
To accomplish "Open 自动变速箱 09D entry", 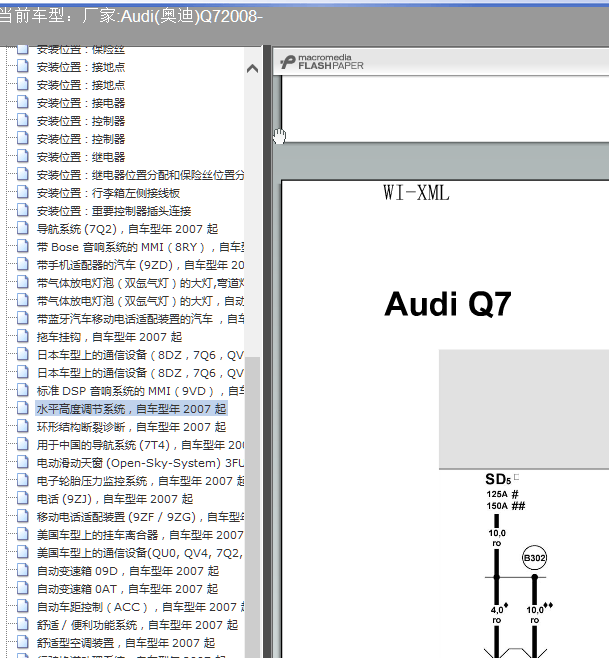I will [x=128, y=572].
